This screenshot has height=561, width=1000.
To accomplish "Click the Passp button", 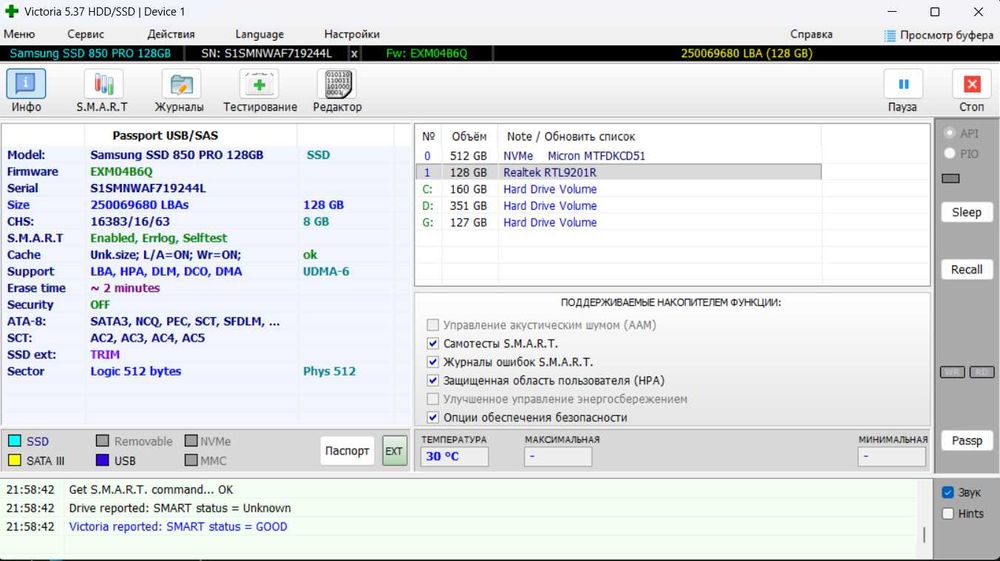I will click(966, 441).
